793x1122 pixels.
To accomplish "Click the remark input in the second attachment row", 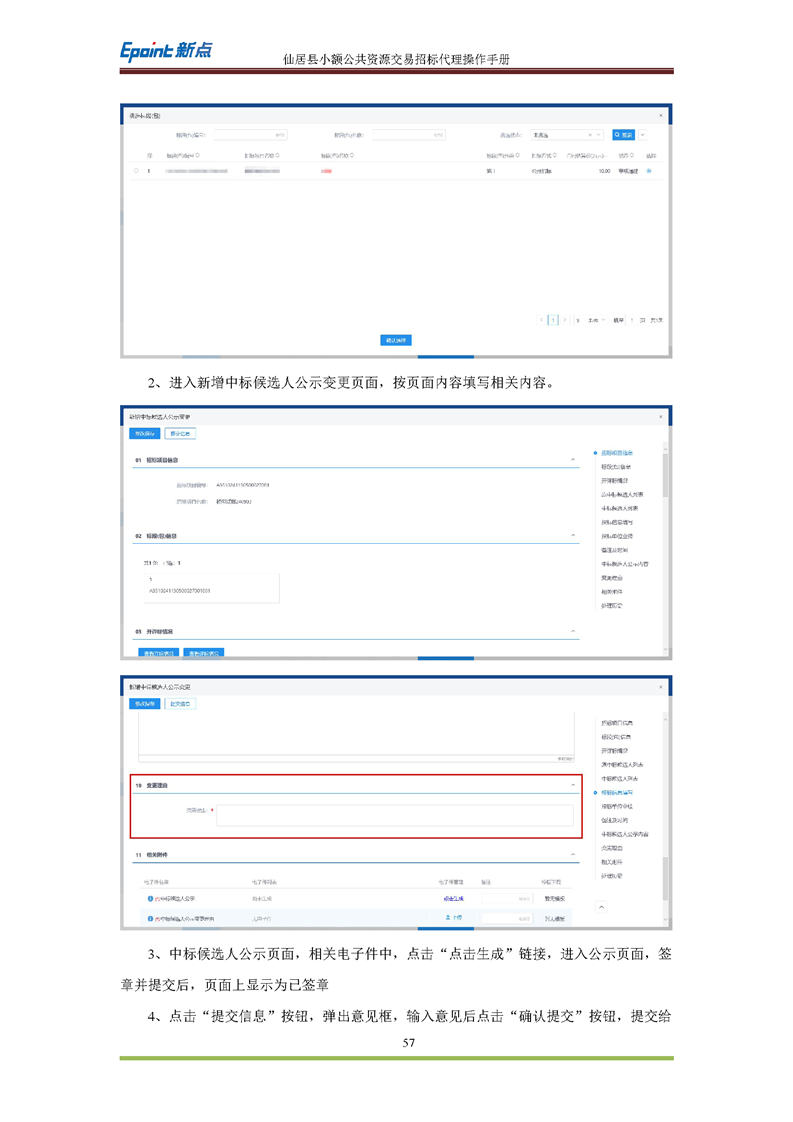I will 507,918.
